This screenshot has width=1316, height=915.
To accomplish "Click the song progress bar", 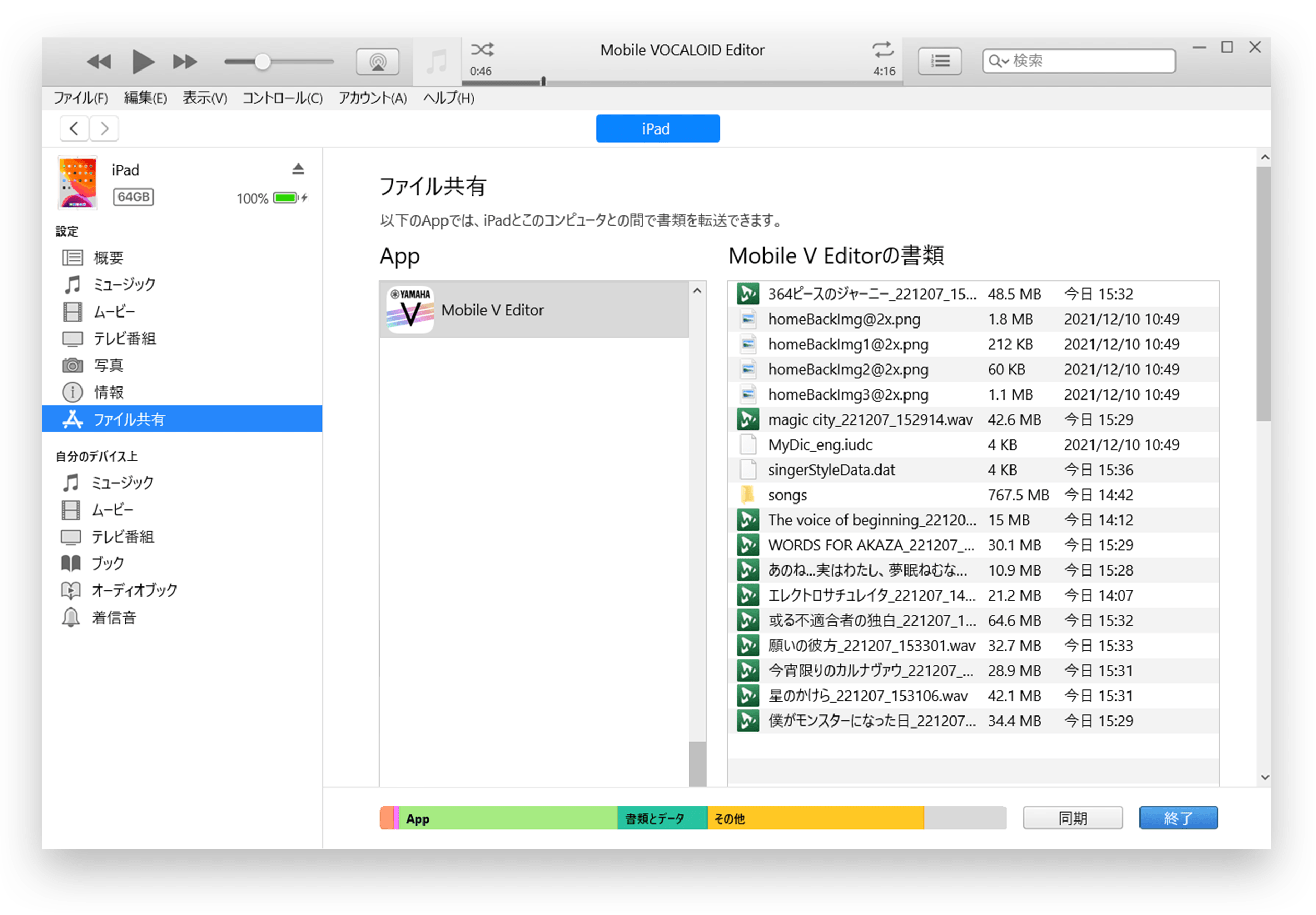I will tap(681, 83).
